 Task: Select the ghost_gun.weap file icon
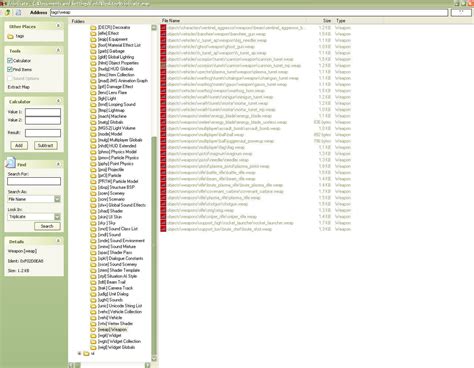pyautogui.click(x=163, y=47)
